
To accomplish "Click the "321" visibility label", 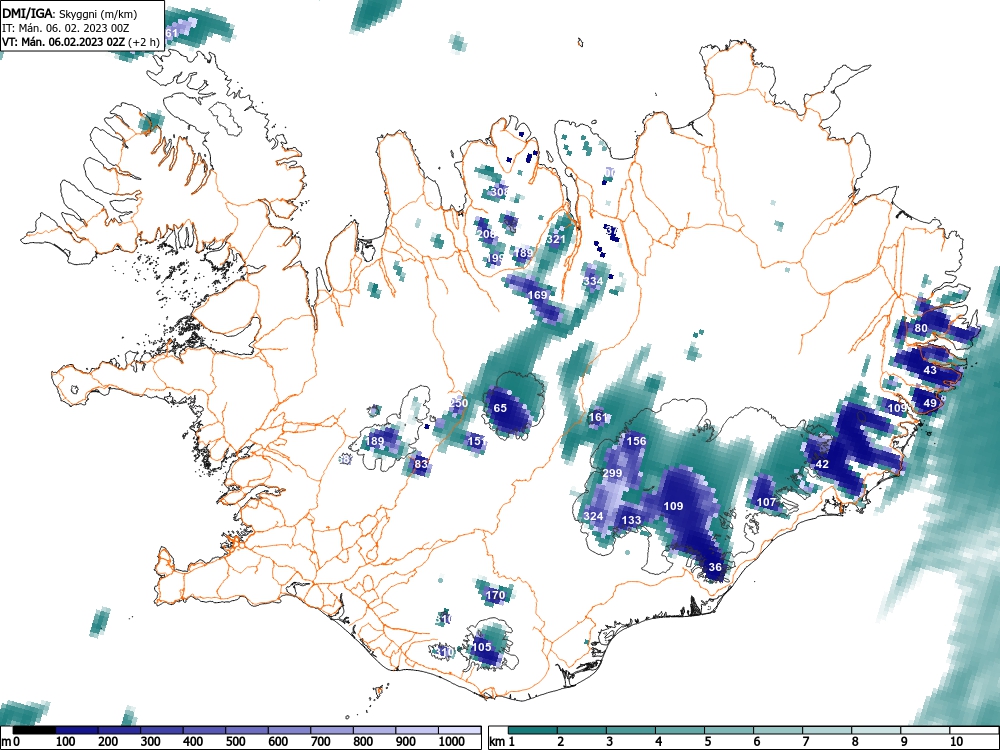I will pos(556,239).
